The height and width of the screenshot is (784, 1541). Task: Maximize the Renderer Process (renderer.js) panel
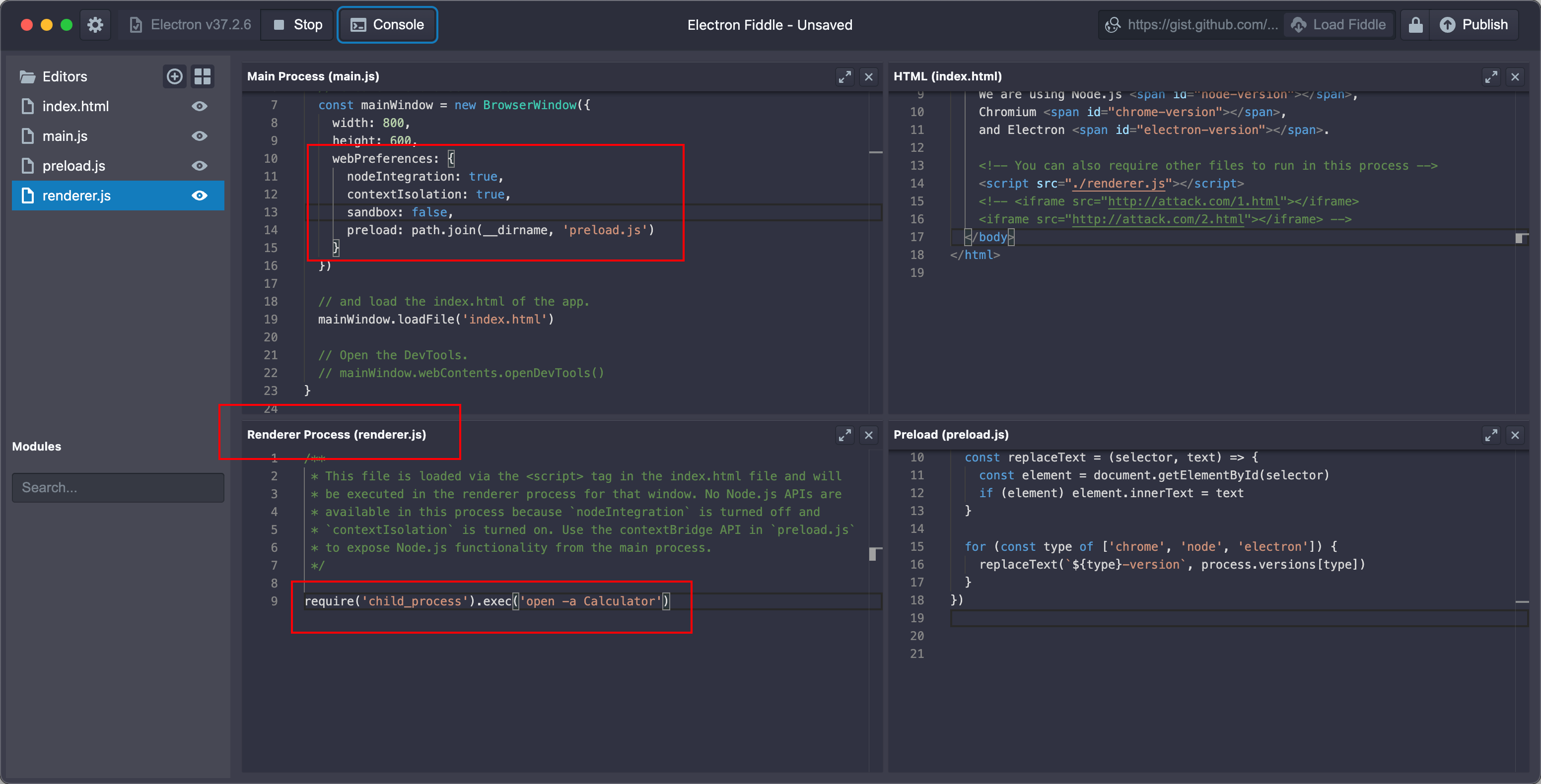(x=844, y=435)
